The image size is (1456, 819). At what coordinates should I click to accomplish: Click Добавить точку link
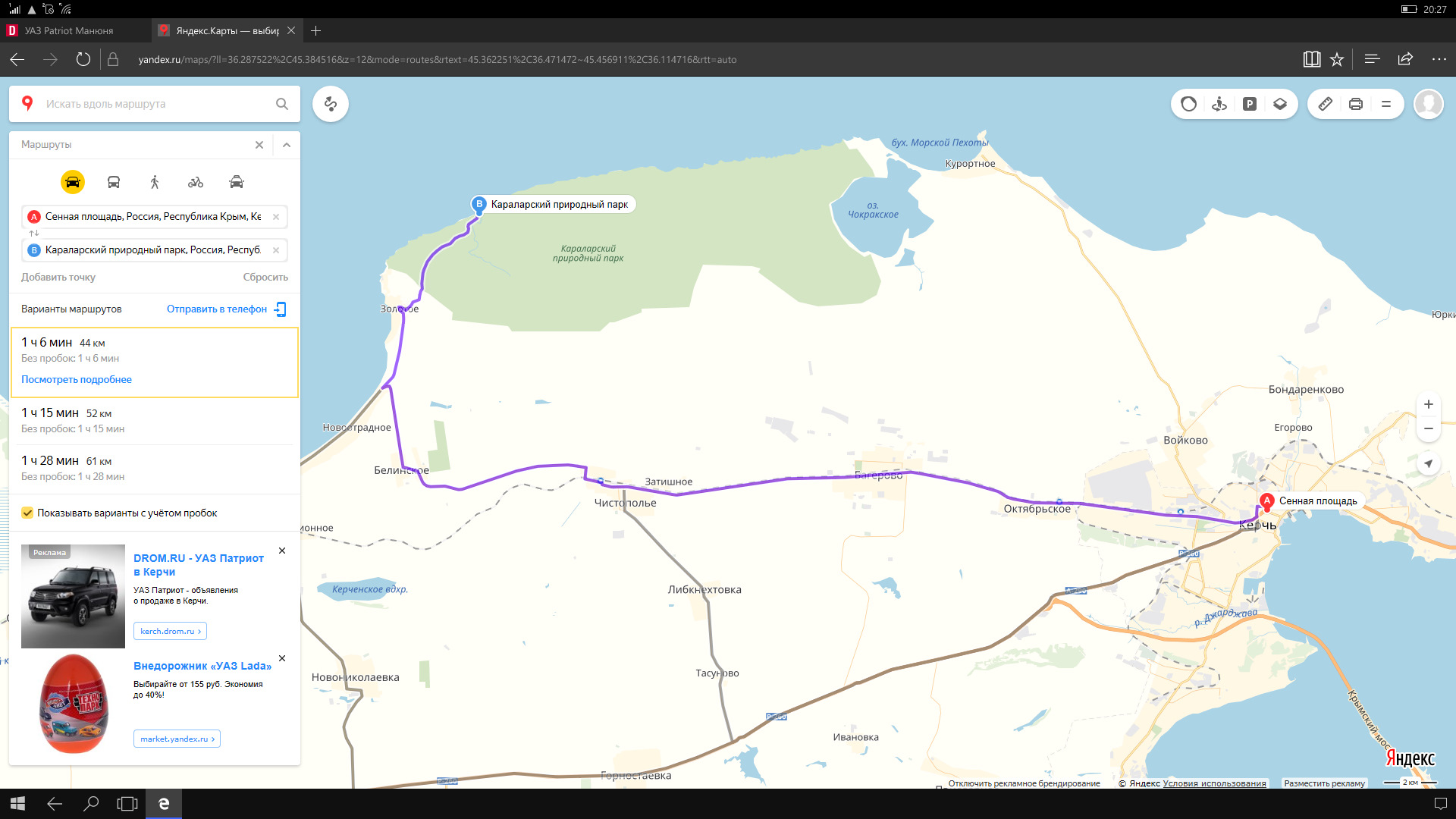58,278
